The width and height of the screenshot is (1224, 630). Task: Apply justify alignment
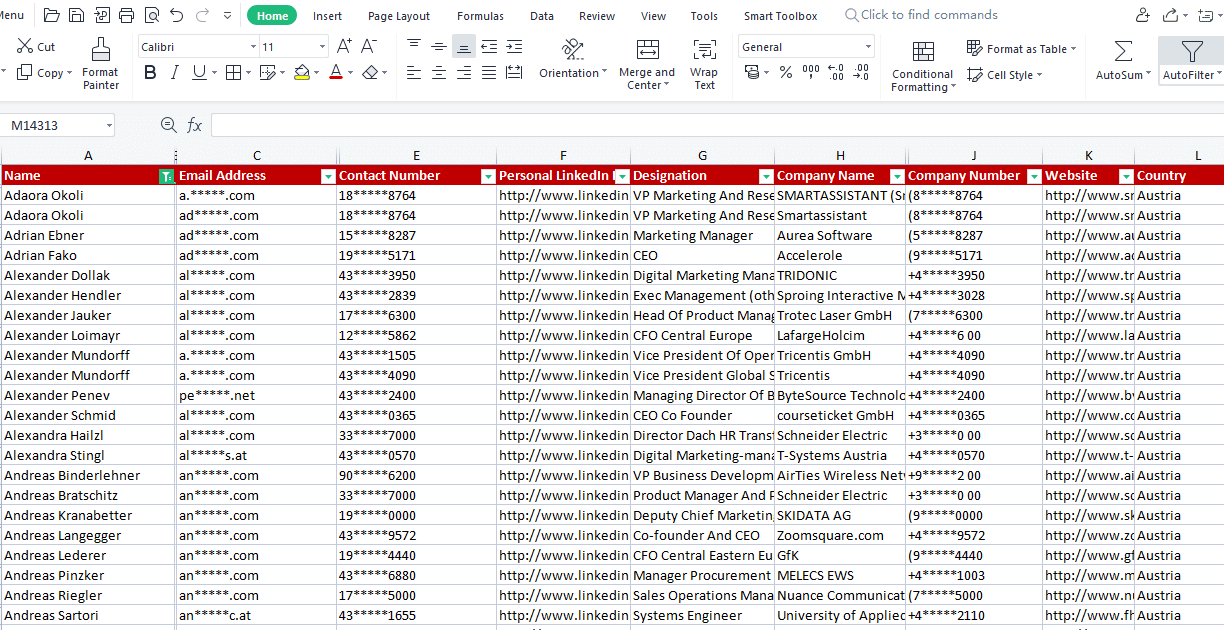[489, 73]
